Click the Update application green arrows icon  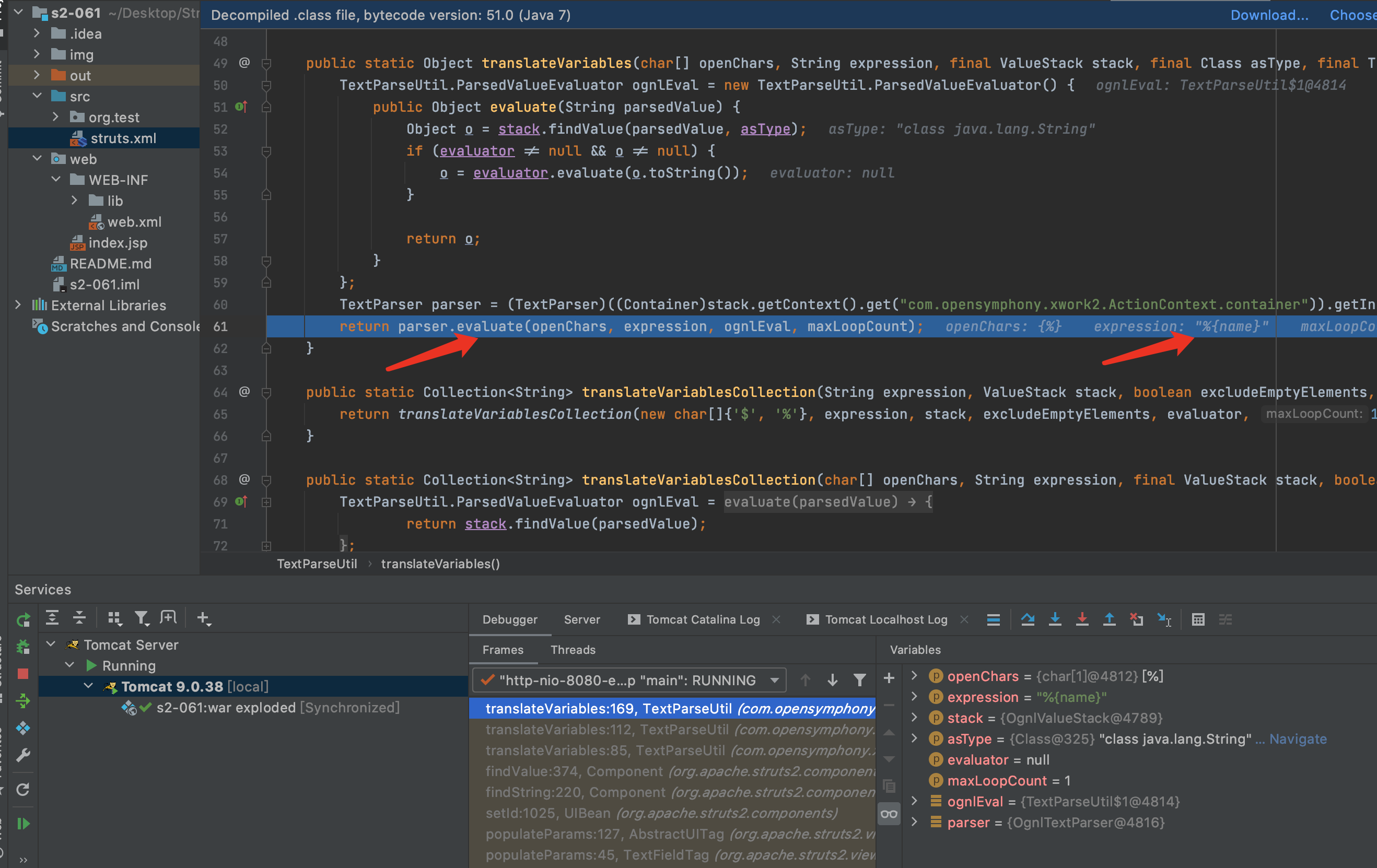point(24,700)
